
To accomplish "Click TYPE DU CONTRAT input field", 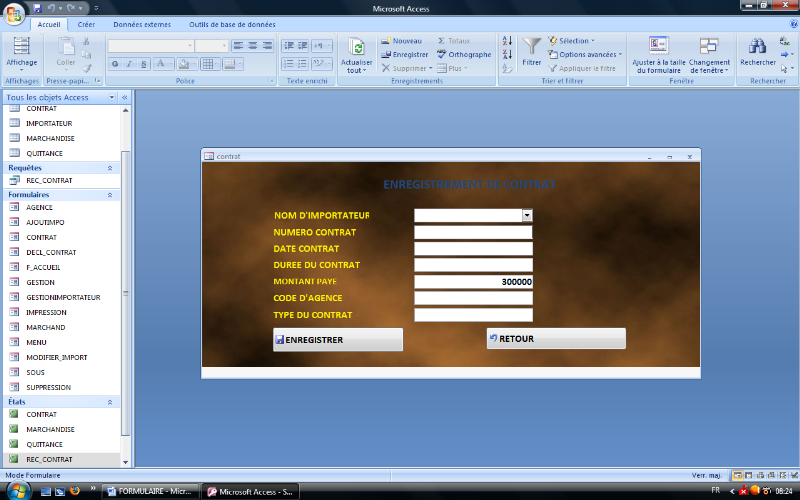I will pyautogui.click(x=473, y=315).
